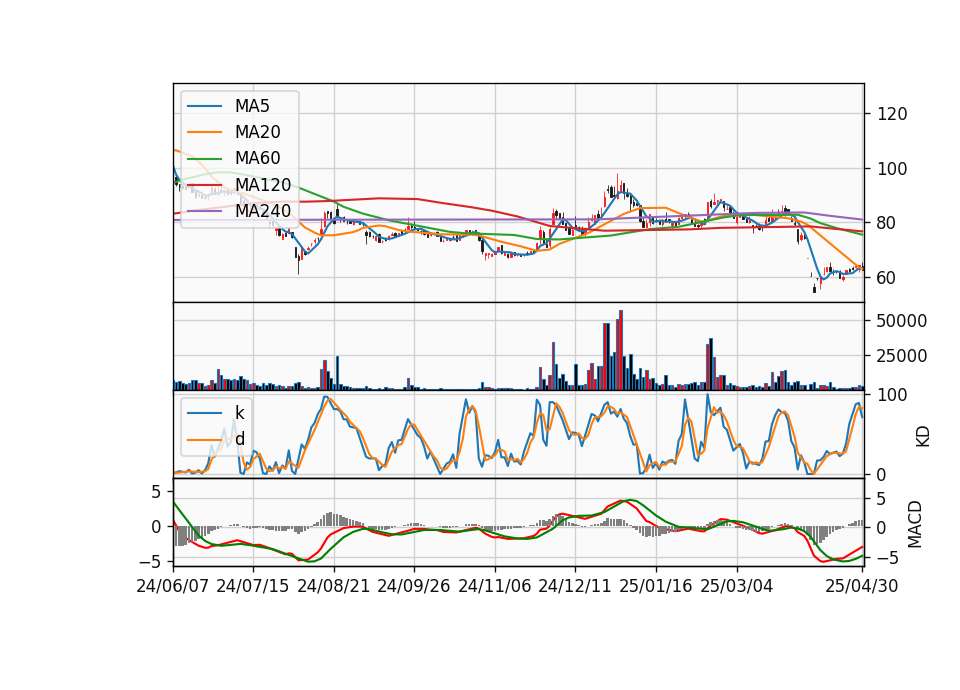Screen dimensions: 960x690
Task: Click the 24/09/26 date axis label
Action: point(414,586)
